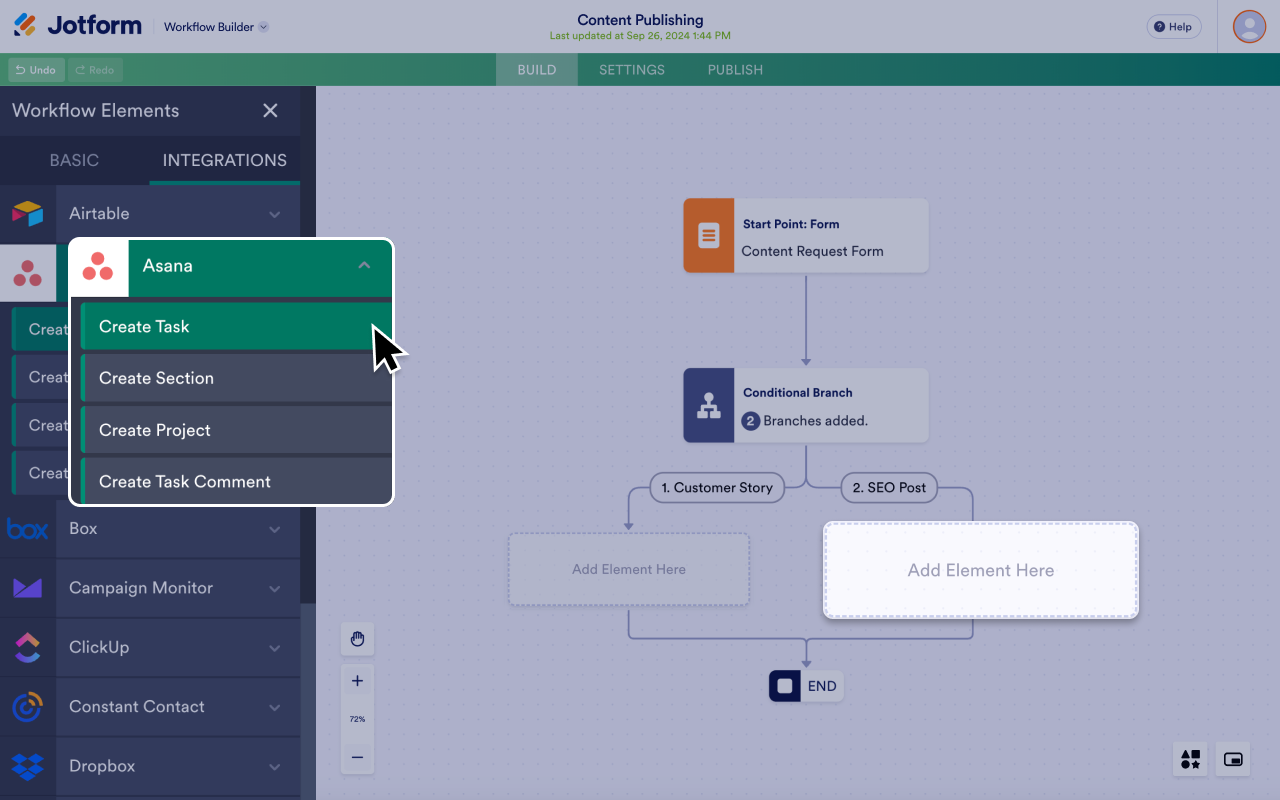The width and height of the screenshot is (1280, 800).
Task: Click the Start Point form icon
Action: click(708, 236)
